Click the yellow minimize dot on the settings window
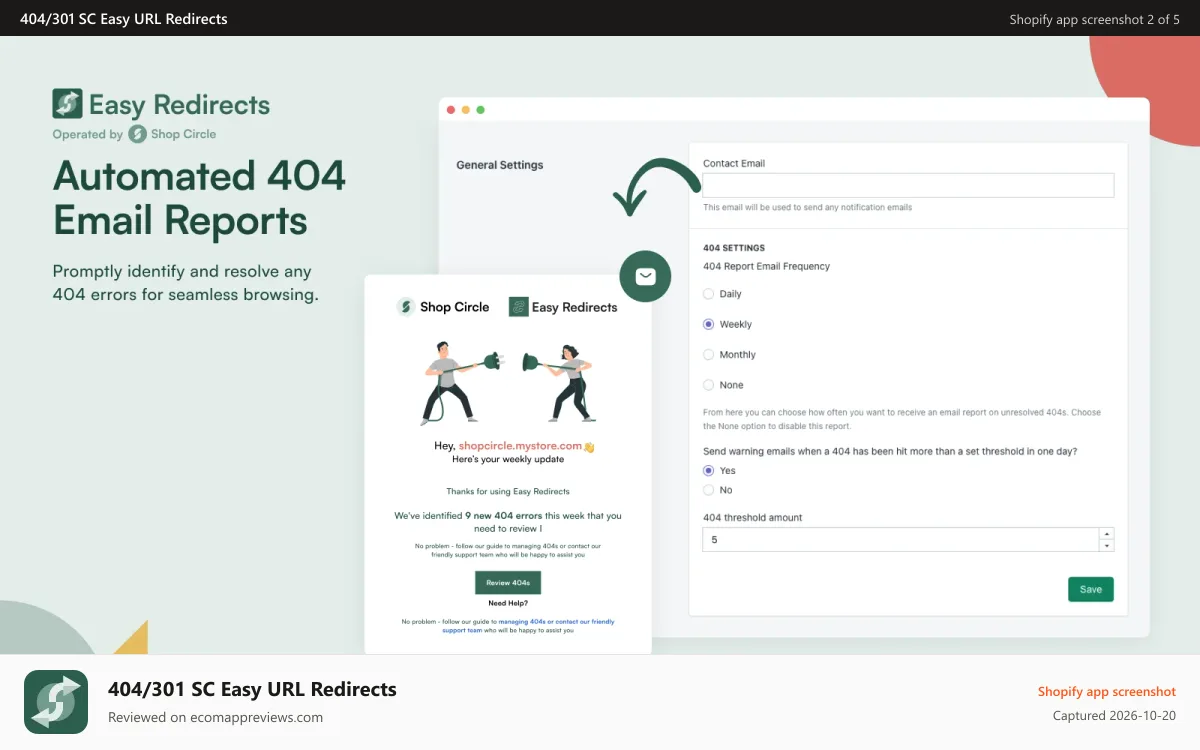 tap(466, 110)
